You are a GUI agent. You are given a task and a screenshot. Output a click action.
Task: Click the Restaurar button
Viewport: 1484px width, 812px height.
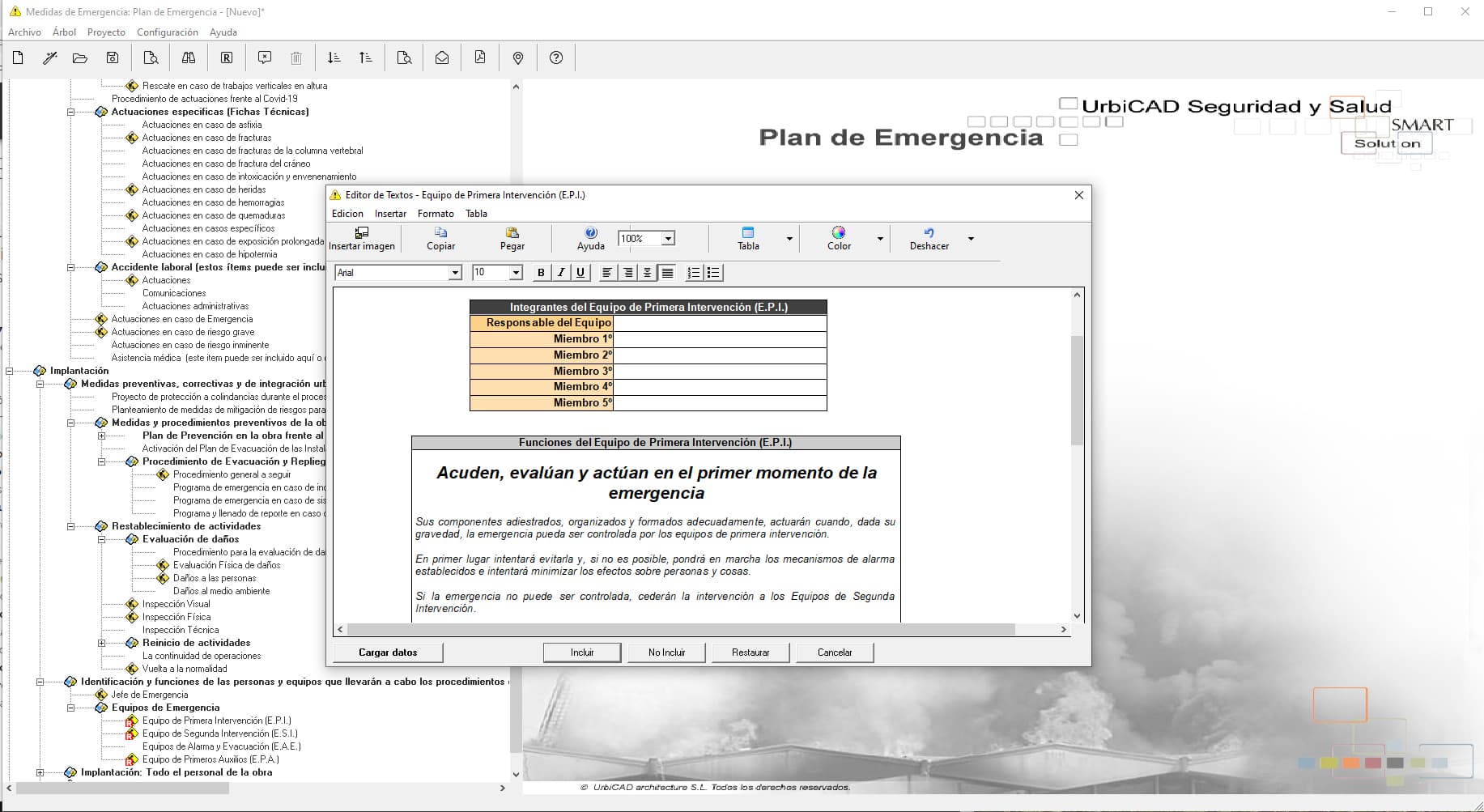tap(751, 653)
